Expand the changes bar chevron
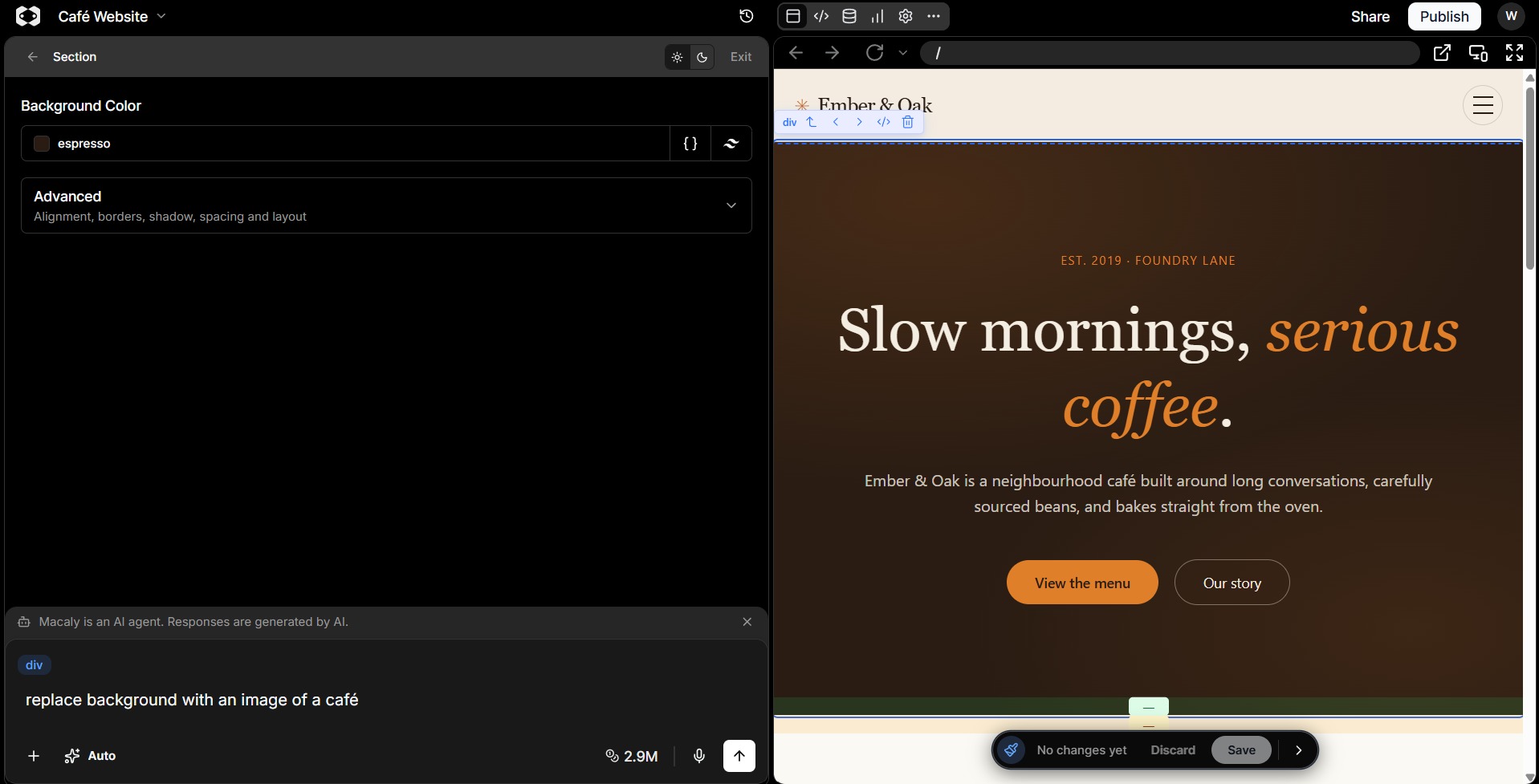Viewport: 1539px width, 784px height. tap(1299, 750)
